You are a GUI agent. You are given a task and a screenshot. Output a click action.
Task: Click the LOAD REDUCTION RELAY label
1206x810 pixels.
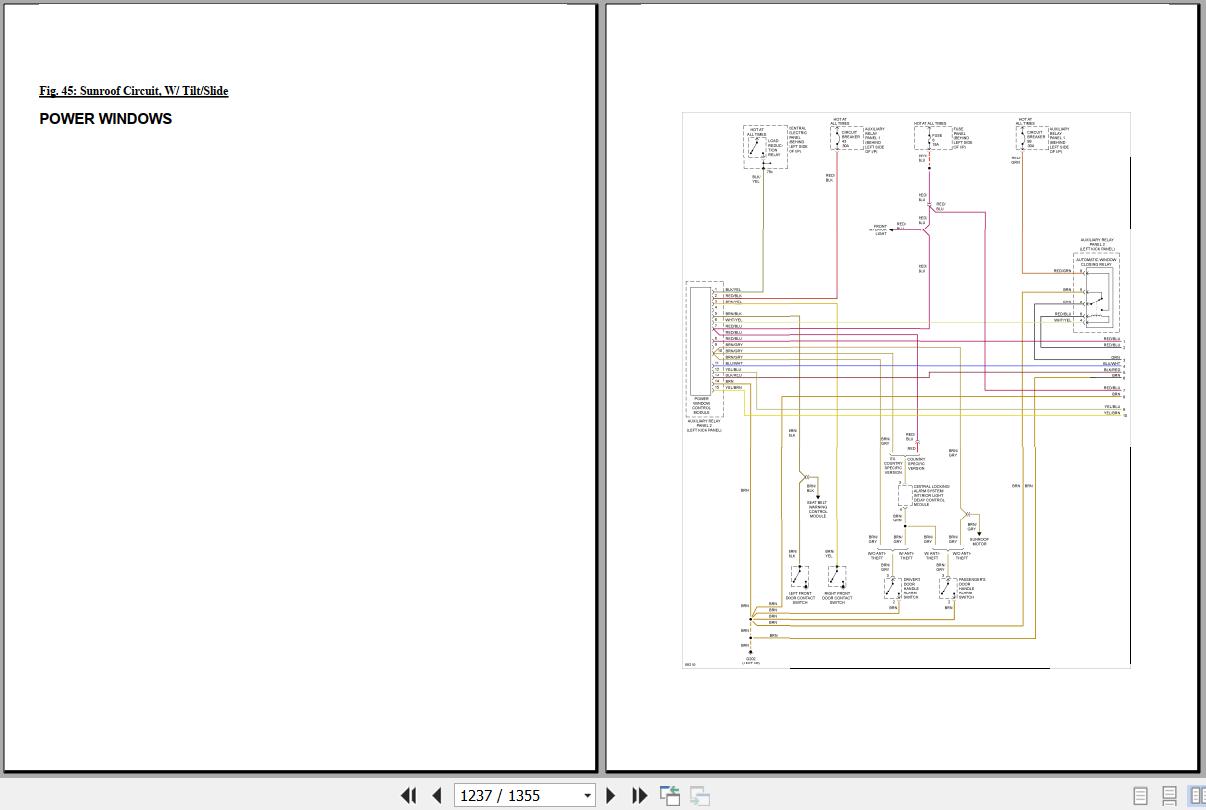click(x=773, y=147)
